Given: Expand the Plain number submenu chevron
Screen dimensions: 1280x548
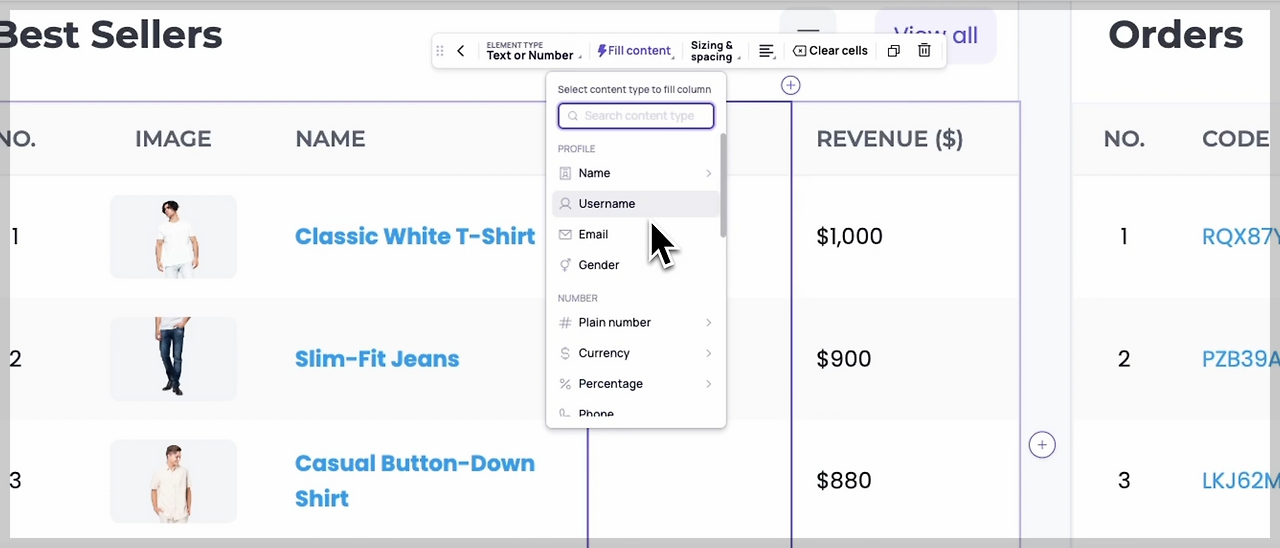Looking at the screenshot, I should click(x=709, y=323).
